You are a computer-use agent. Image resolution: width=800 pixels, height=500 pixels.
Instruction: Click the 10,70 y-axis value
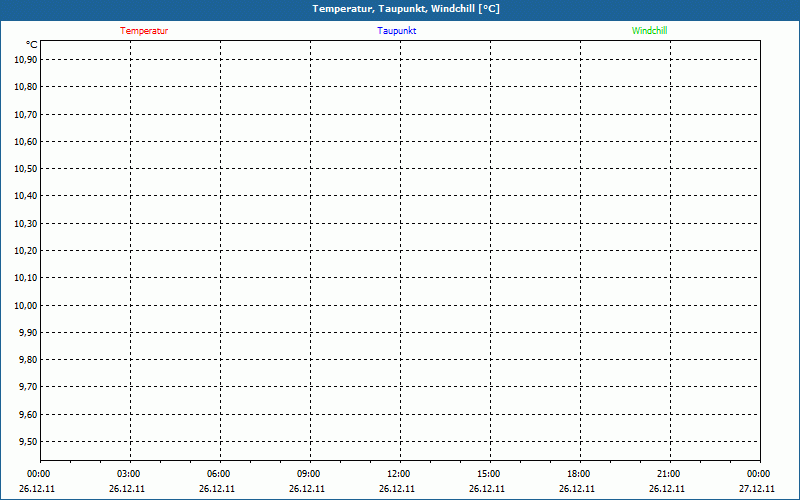coord(26,114)
